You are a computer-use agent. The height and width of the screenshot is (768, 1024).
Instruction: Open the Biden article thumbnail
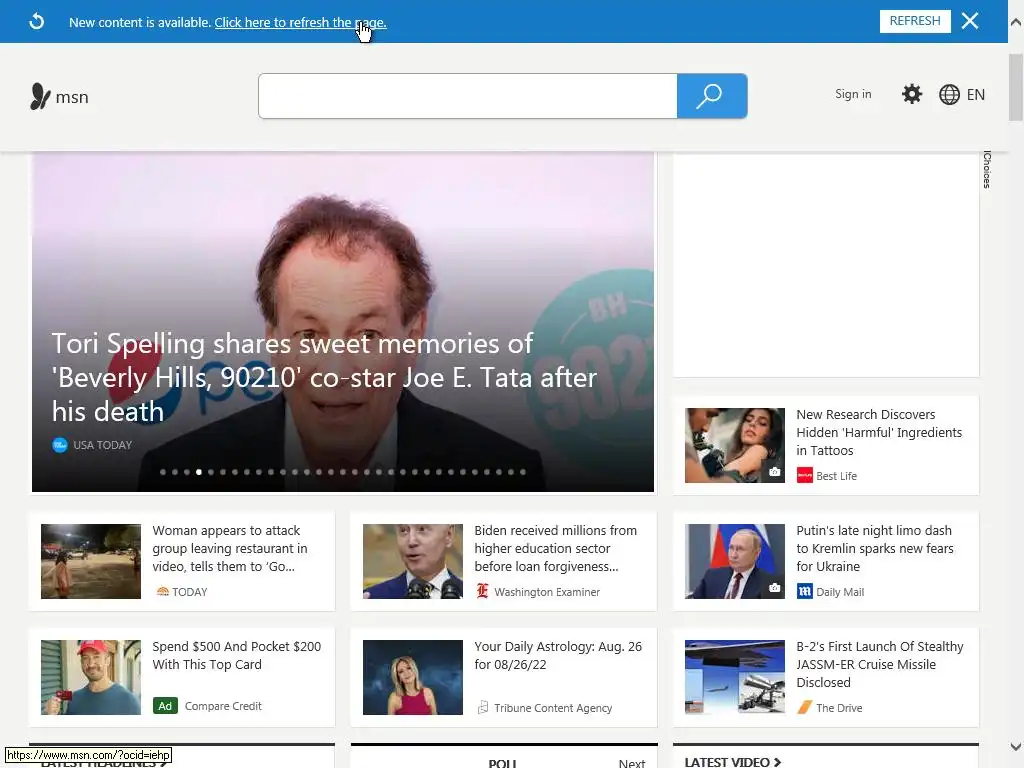pyautogui.click(x=413, y=561)
